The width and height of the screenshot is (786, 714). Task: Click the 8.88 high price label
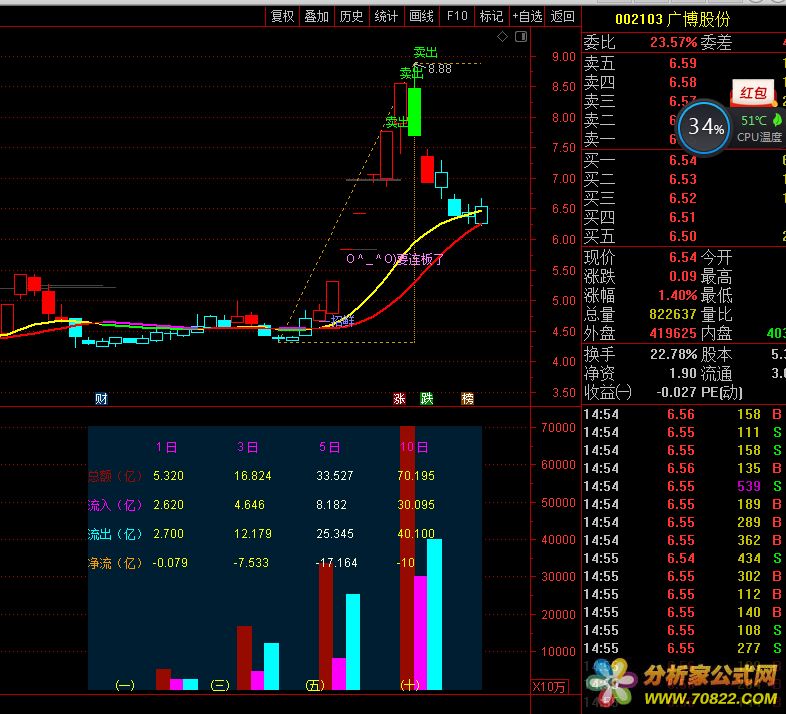click(440, 69)
